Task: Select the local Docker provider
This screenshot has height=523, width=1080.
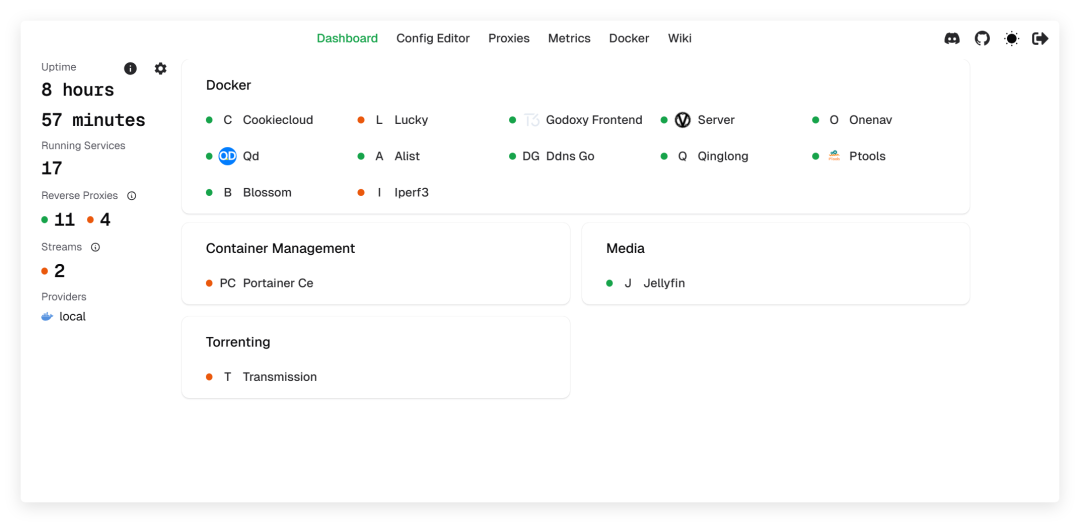Action: tap(72, 316)
